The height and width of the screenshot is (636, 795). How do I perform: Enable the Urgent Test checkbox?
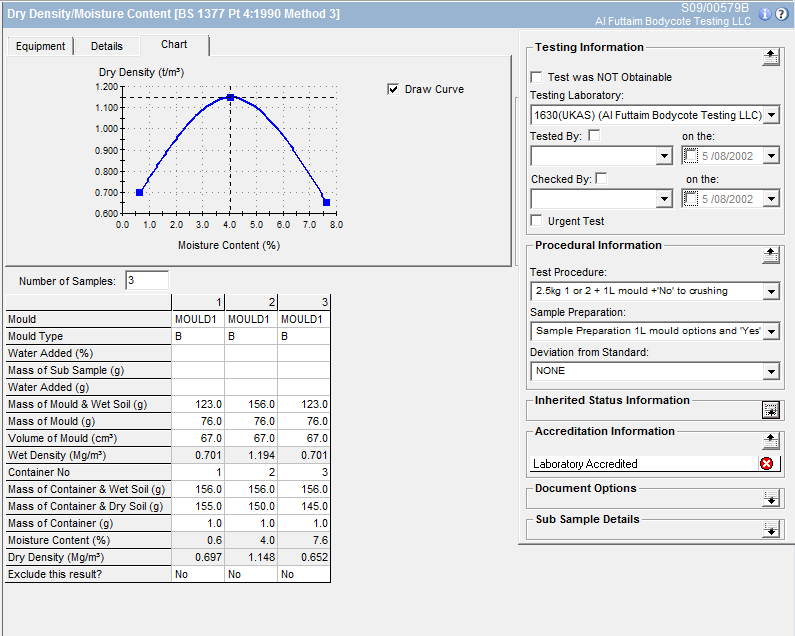point(537,221)
